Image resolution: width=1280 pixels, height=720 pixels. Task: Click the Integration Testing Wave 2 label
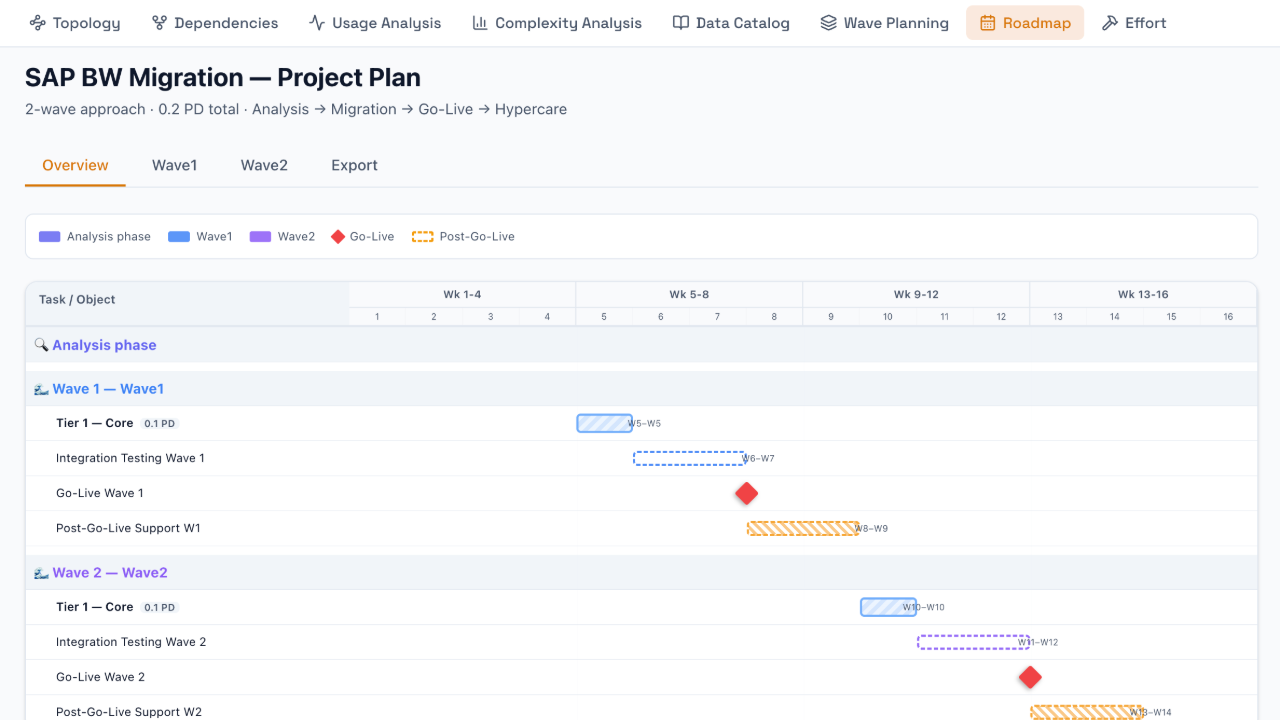click(x=131, y=642)
